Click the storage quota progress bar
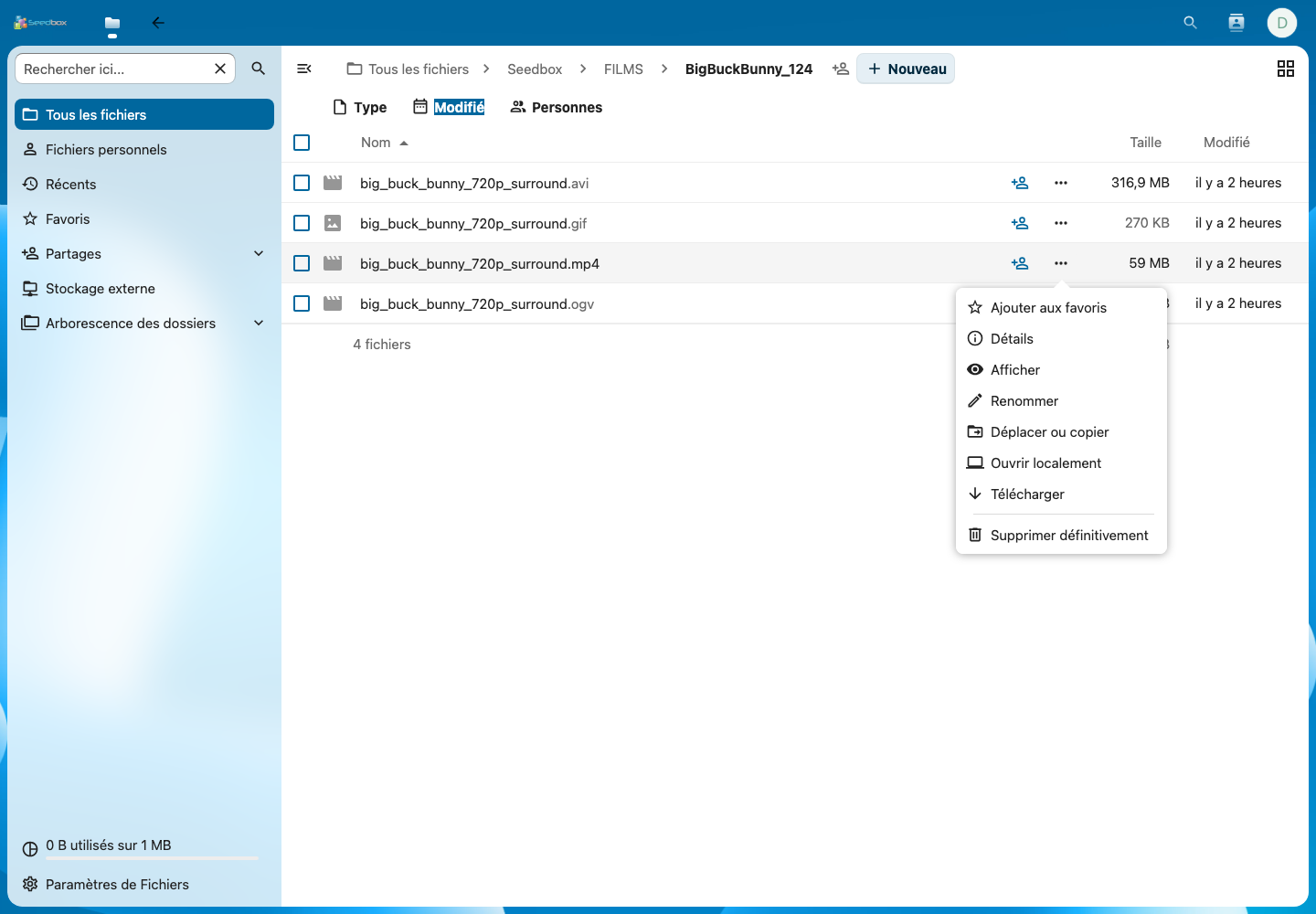Viewport: 1316px width, 914px height. (x=152, y=858)
